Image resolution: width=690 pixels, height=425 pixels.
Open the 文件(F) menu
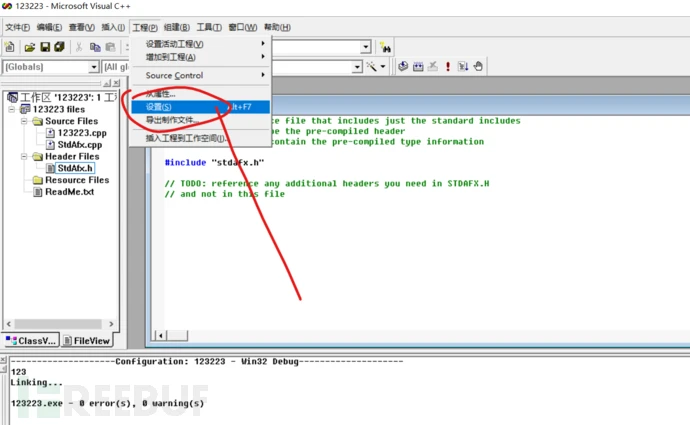click(x=17, y=27)
